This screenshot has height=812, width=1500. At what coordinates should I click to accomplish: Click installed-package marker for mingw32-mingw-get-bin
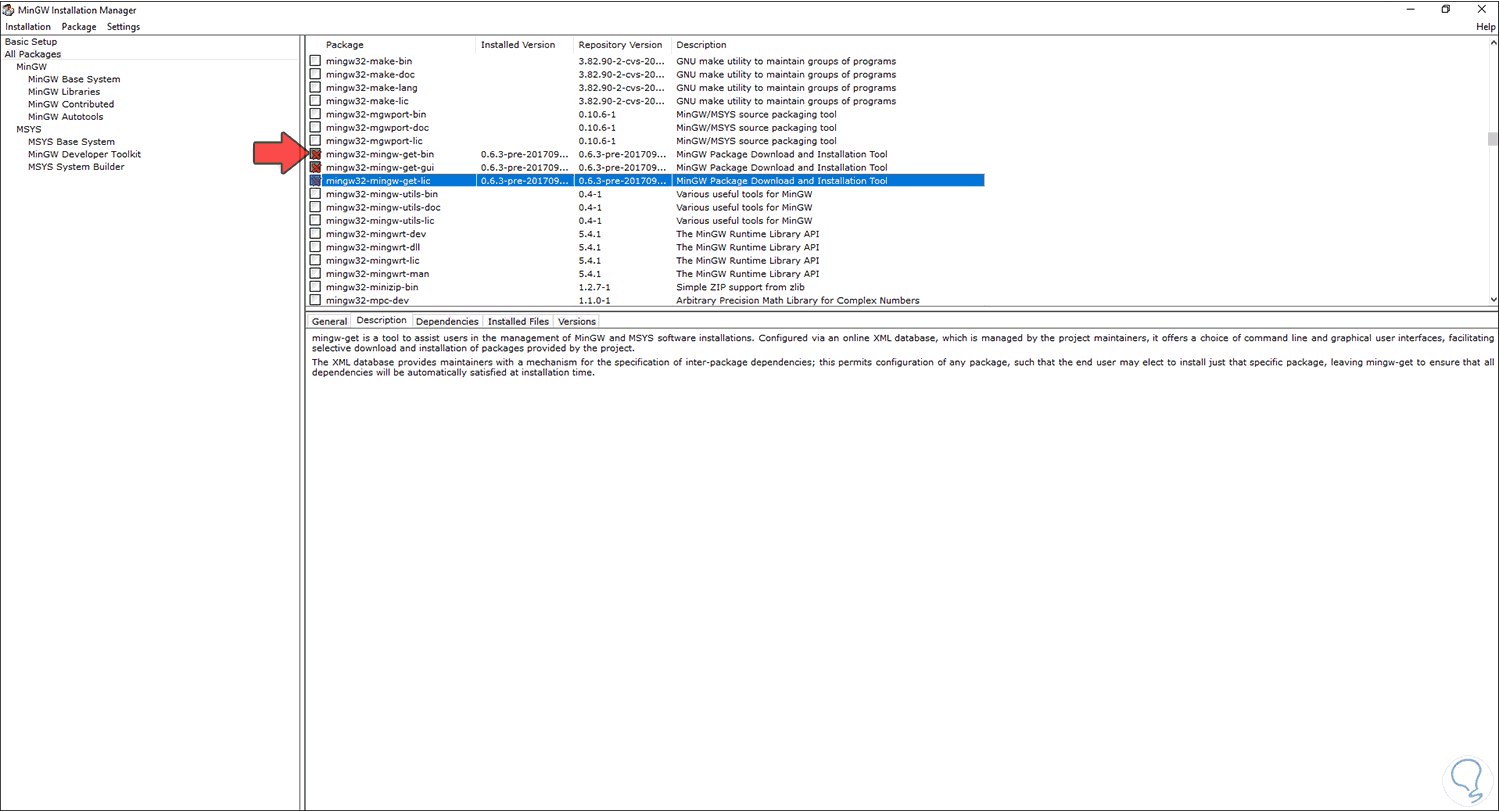coord(315,154)
